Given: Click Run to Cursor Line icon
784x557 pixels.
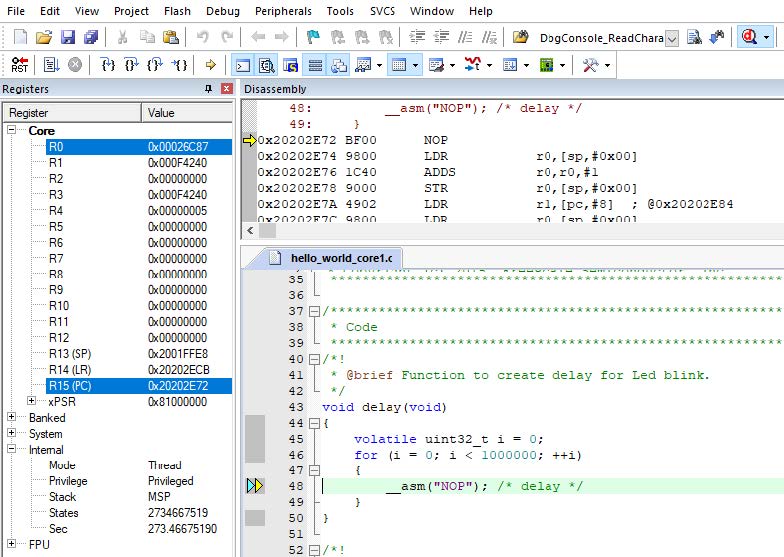Looking at the screenshot, I should tap(180, 65).
